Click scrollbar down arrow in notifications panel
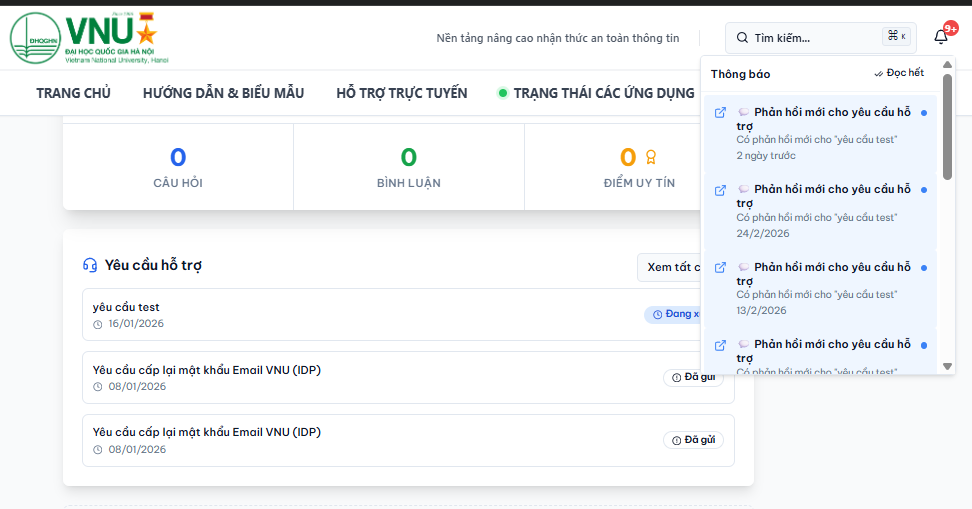Viewport: 972px width, 509px height. [947, 367]
